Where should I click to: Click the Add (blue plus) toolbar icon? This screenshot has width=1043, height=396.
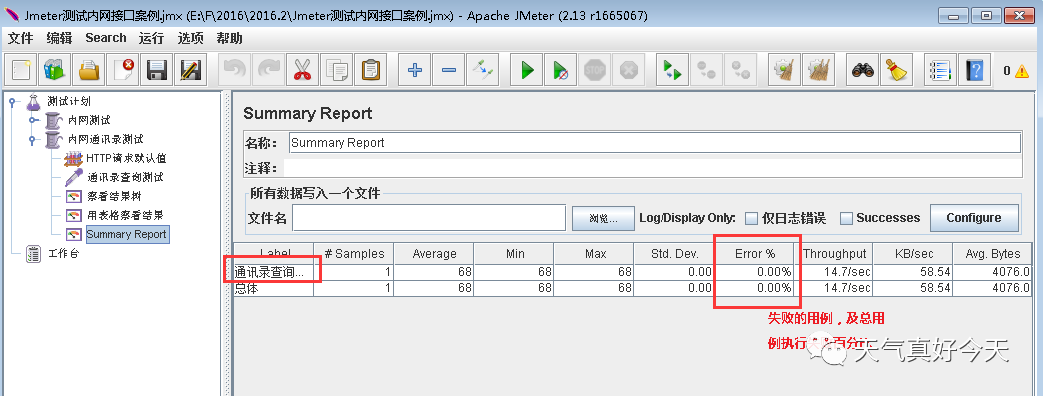coord(415,69)
